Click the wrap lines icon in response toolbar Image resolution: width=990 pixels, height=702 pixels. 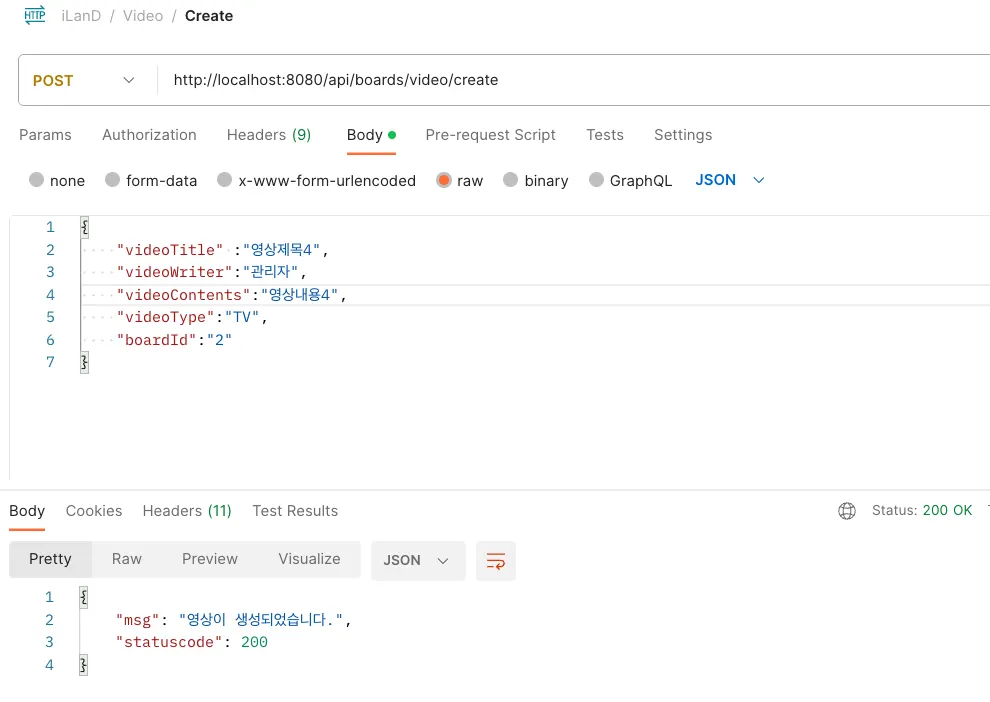[496, 561]
